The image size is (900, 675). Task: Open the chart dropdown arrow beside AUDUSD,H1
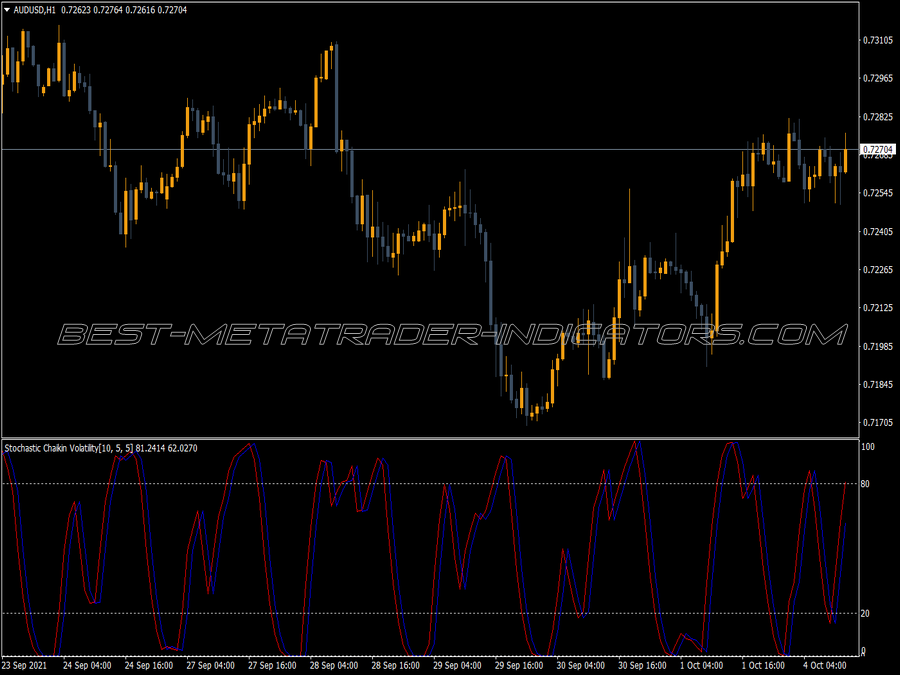point(7,10)
